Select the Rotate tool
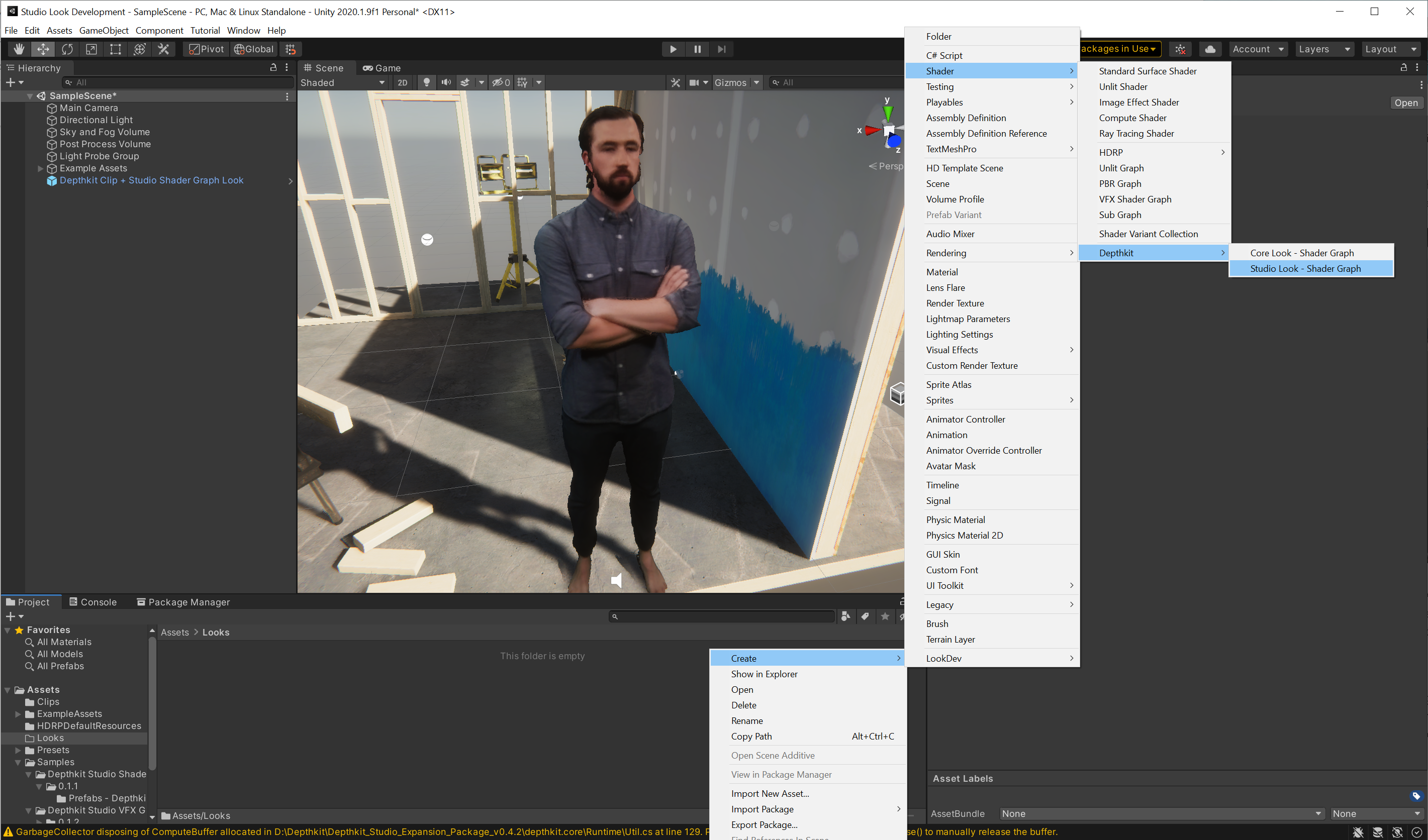Image resolution: width=1428 pixels, height=840 pixels. [67, 49]
